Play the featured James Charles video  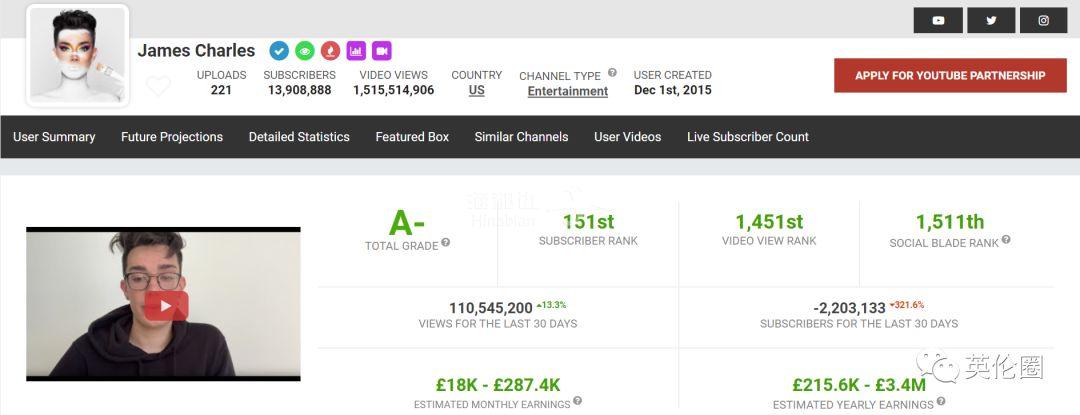coord(166,306)
